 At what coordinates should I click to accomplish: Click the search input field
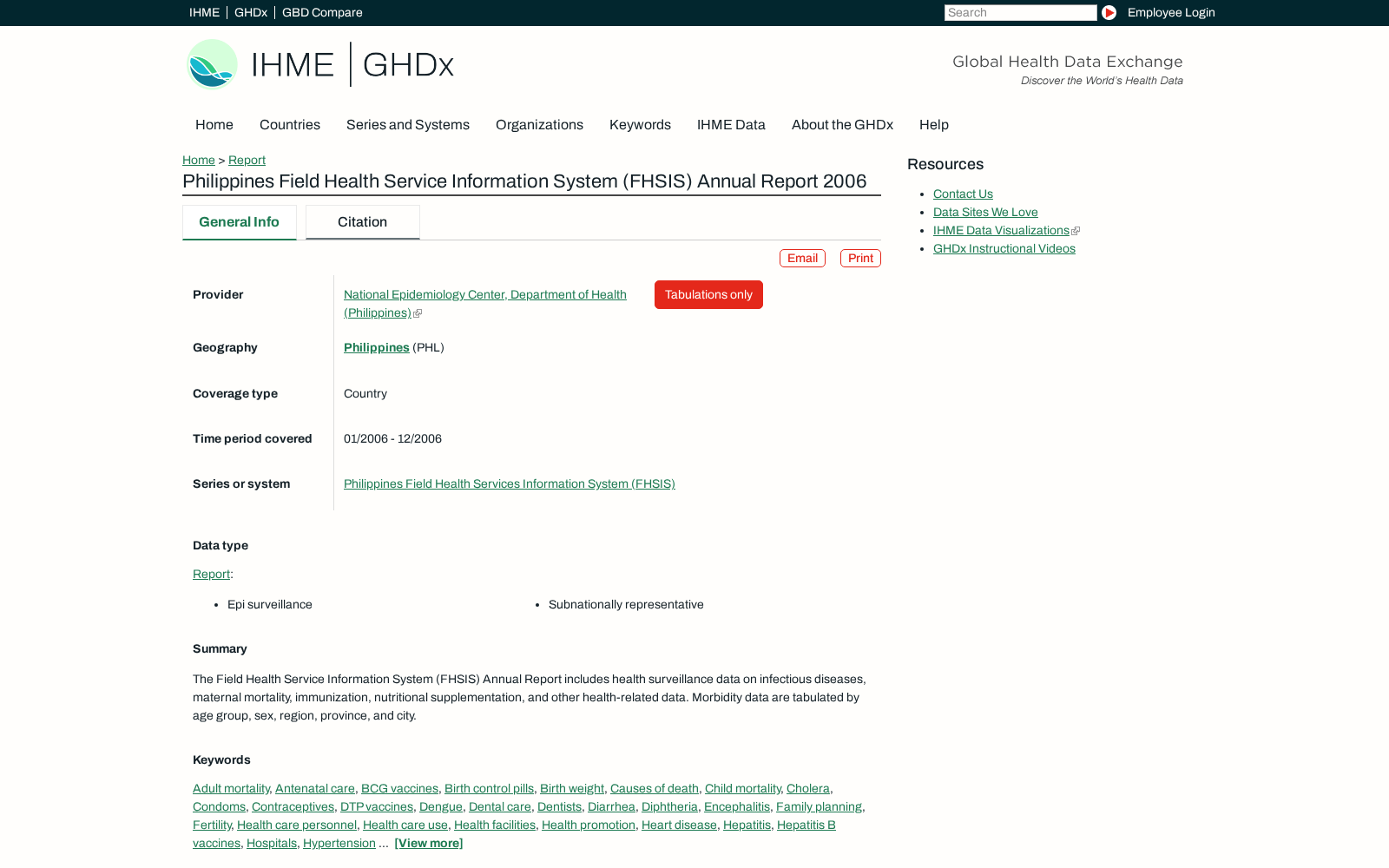(1020, 12)
